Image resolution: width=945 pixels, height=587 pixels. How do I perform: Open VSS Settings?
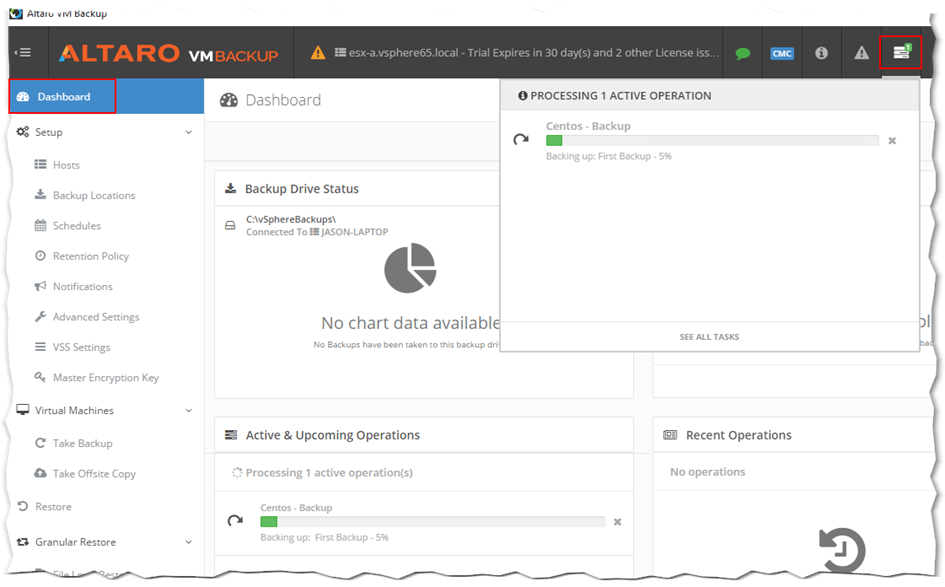[x=81, y=347]
